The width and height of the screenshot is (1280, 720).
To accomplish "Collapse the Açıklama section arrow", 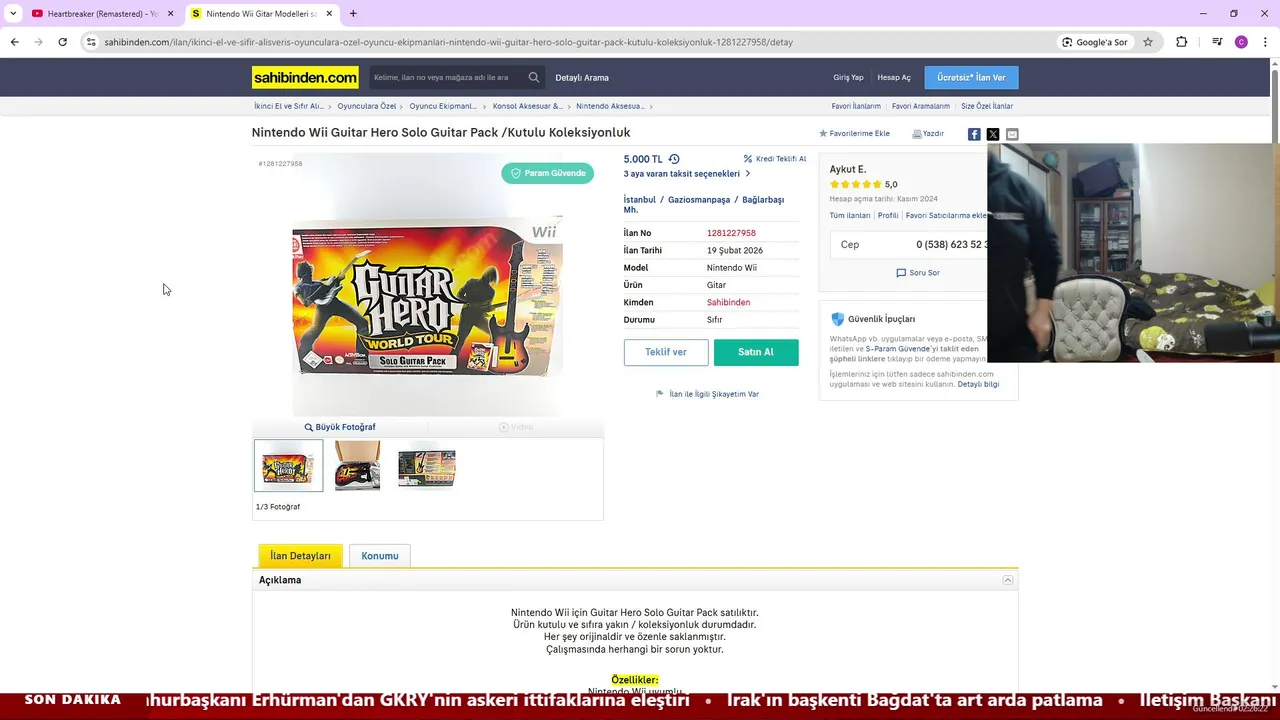I will click(x=1008, y=580).
